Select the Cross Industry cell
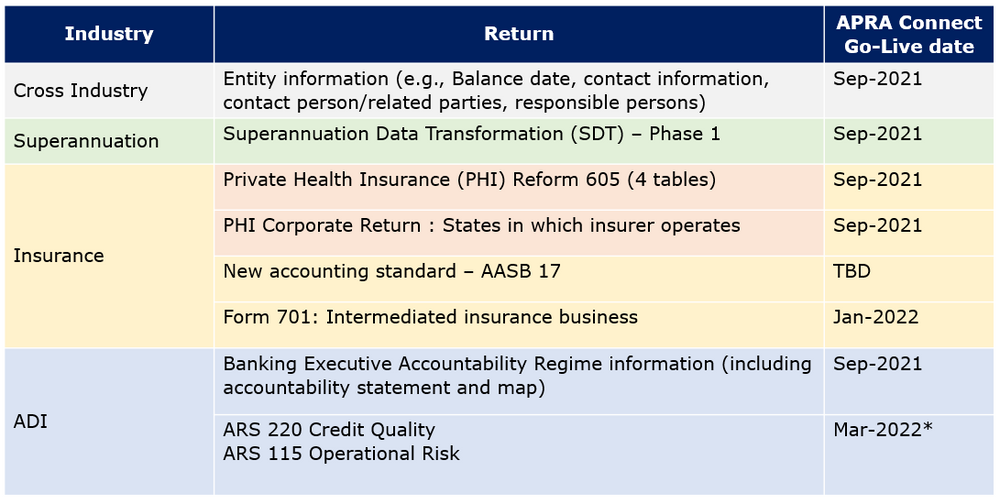Viewport: 1000px width, 503px height. pyautogui.click(x=80, y=91)
